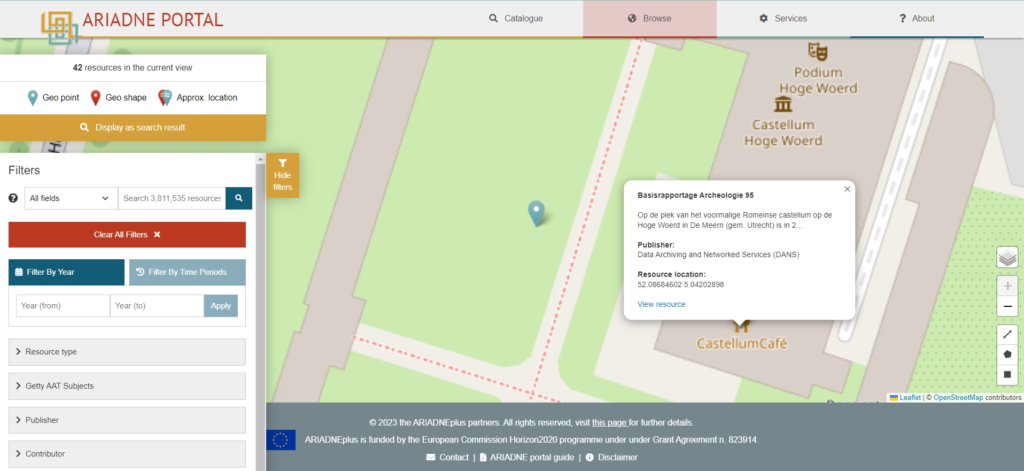Select the draw rectangle tool

click(x=1007, y=375)
